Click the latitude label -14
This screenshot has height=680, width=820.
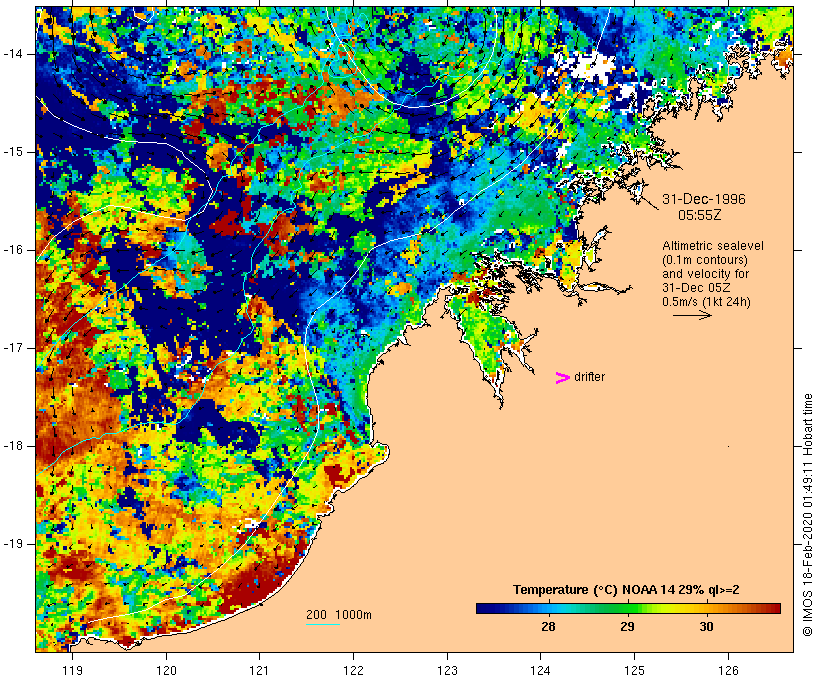click(13, 53)
